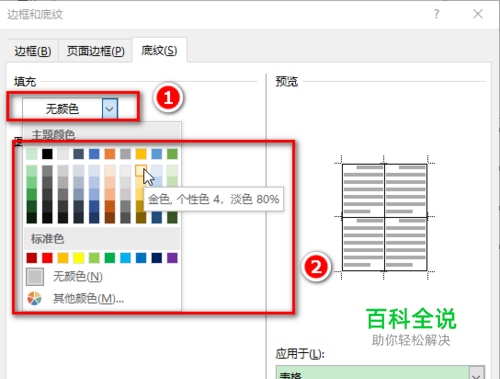This screenshot has height=379, width=500.
Task: Open the 无颜色 fill color dropdown arrow
Action: pos(110,109)
